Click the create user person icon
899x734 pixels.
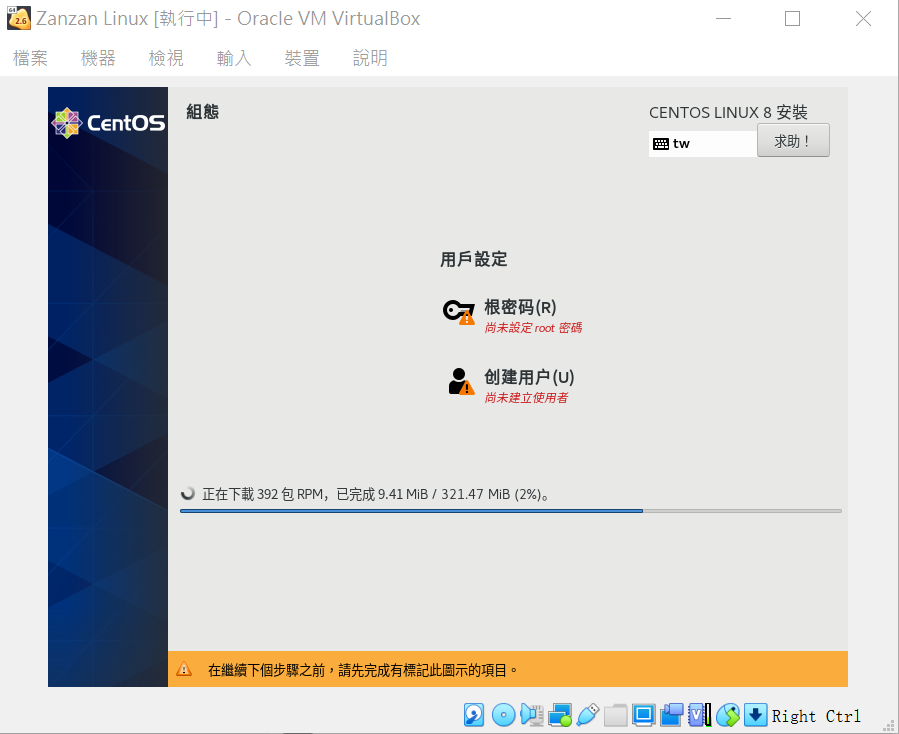click(x=460, y=381)
